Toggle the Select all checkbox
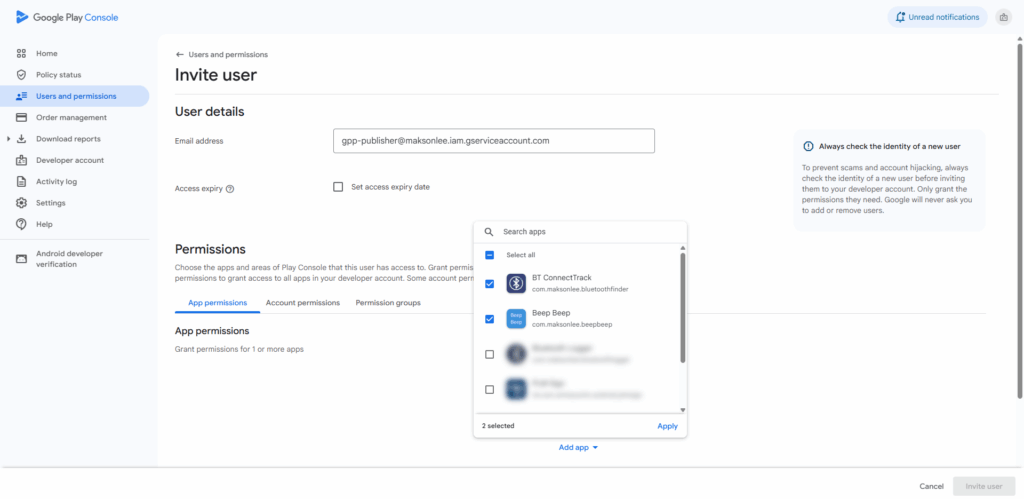This screenshot has width=1024, height=499. 489,255
